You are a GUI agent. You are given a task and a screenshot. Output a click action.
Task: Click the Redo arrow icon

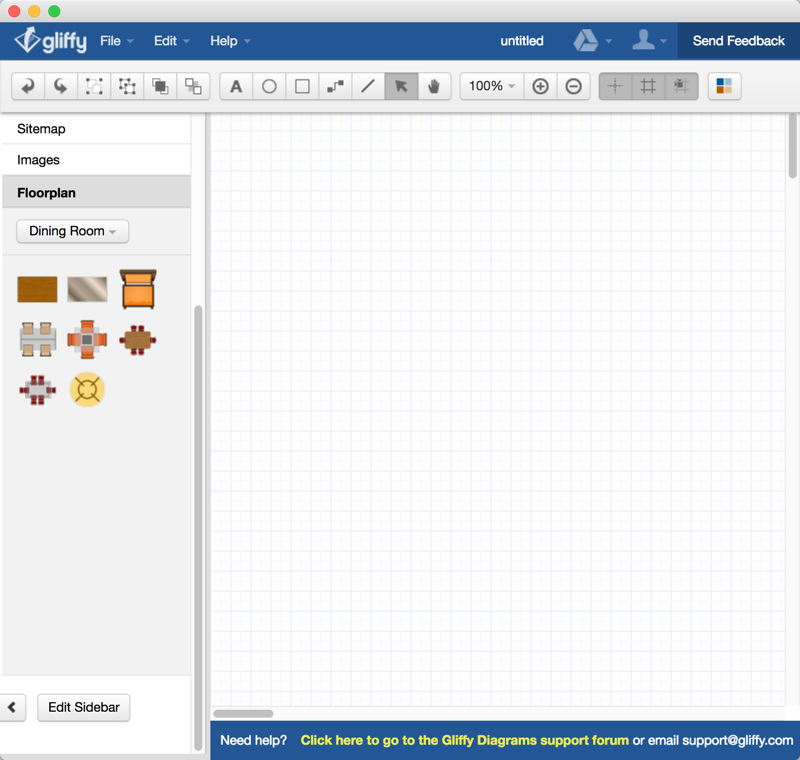(x=61, y=86)
